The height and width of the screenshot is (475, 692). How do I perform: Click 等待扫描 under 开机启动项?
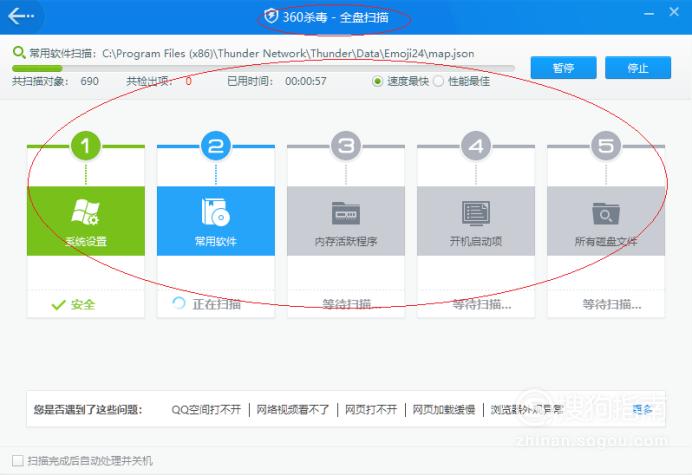point(481,304)
